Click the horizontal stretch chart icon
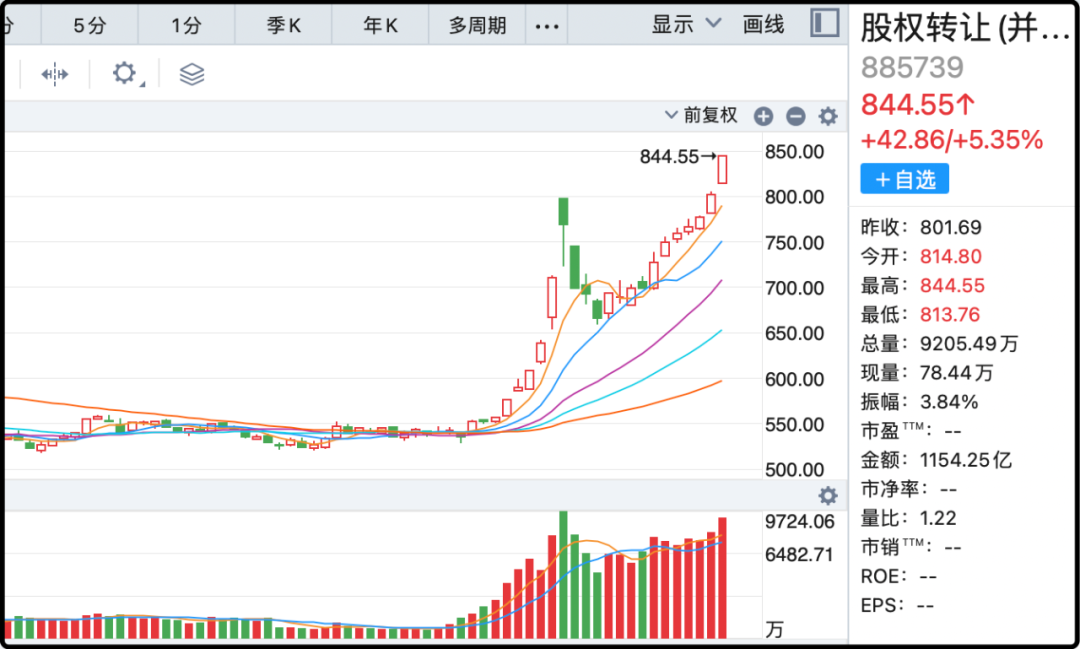The image size is (1080, 649). coord(54,74)
